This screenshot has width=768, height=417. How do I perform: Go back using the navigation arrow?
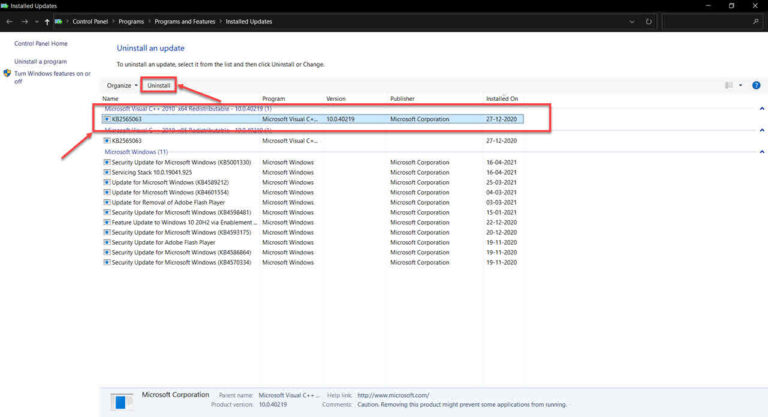[x=9, y=22]
